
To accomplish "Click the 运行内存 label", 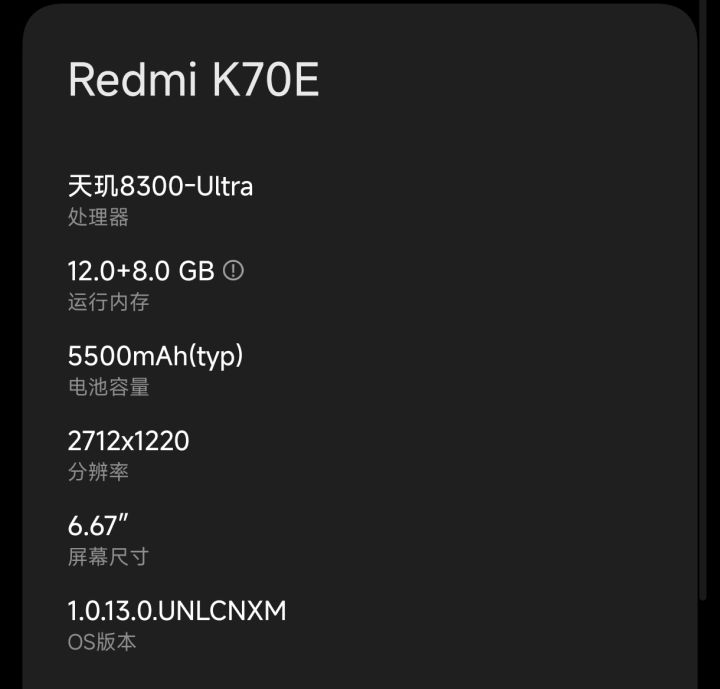I will coord(108,302).
